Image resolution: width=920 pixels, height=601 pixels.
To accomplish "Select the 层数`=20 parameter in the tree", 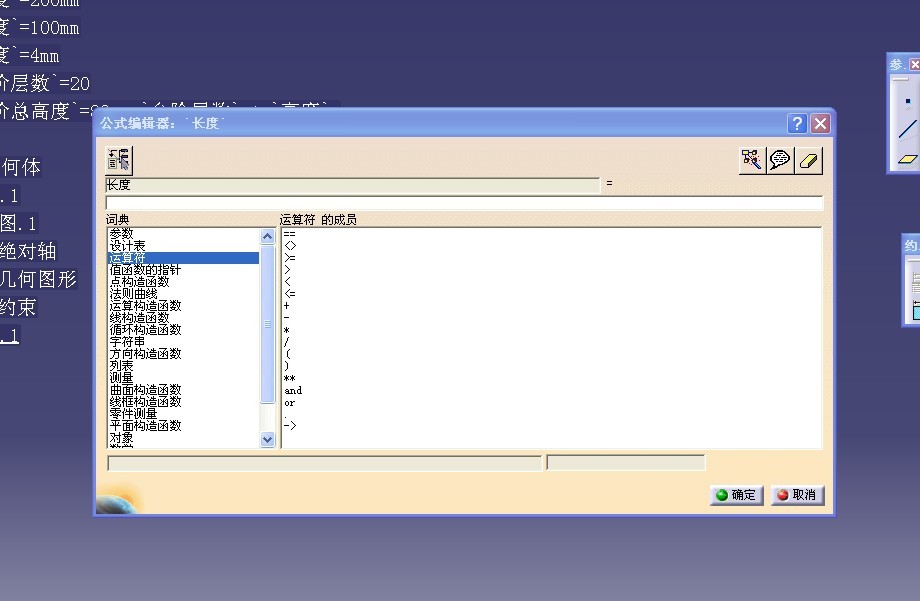I will tap(45, 83).
